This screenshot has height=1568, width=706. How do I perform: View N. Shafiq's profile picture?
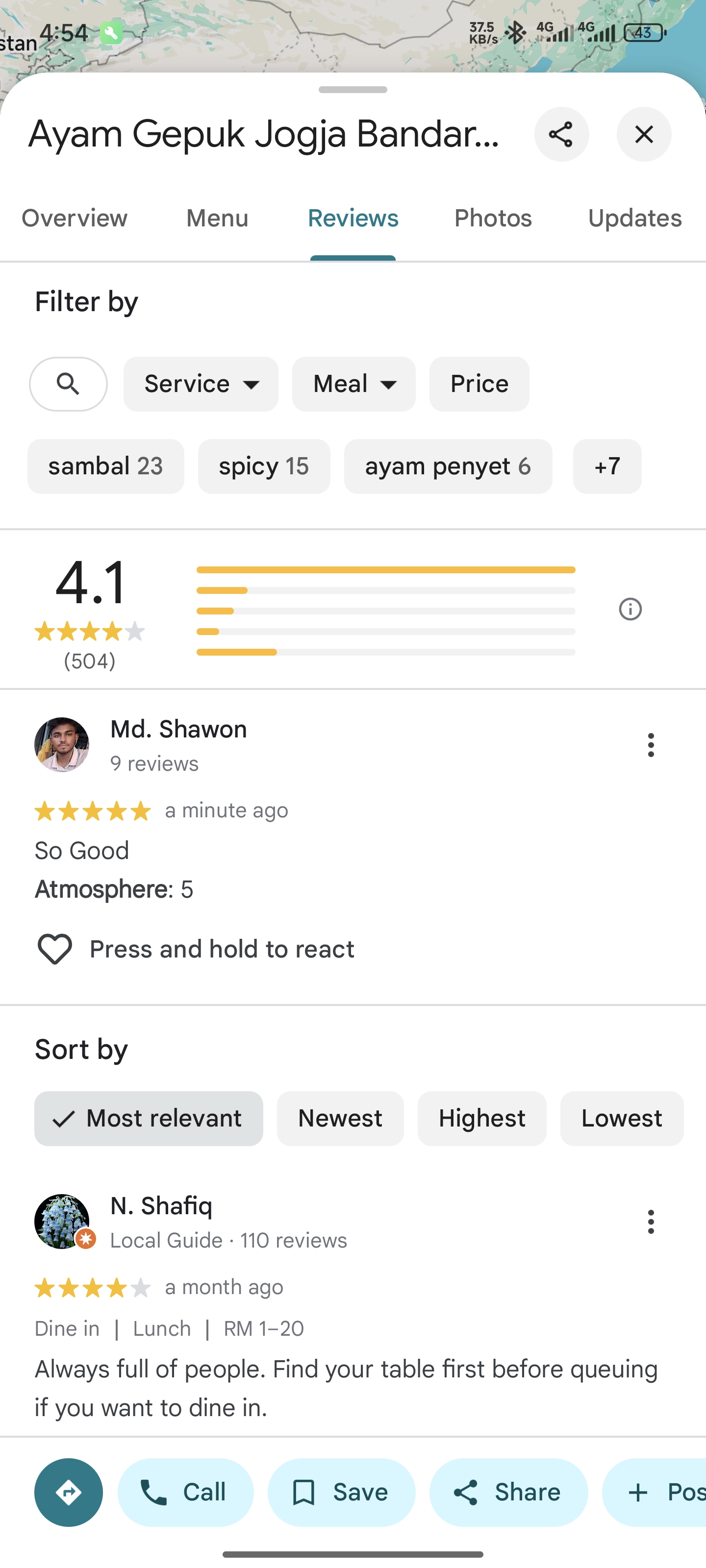61,1221
